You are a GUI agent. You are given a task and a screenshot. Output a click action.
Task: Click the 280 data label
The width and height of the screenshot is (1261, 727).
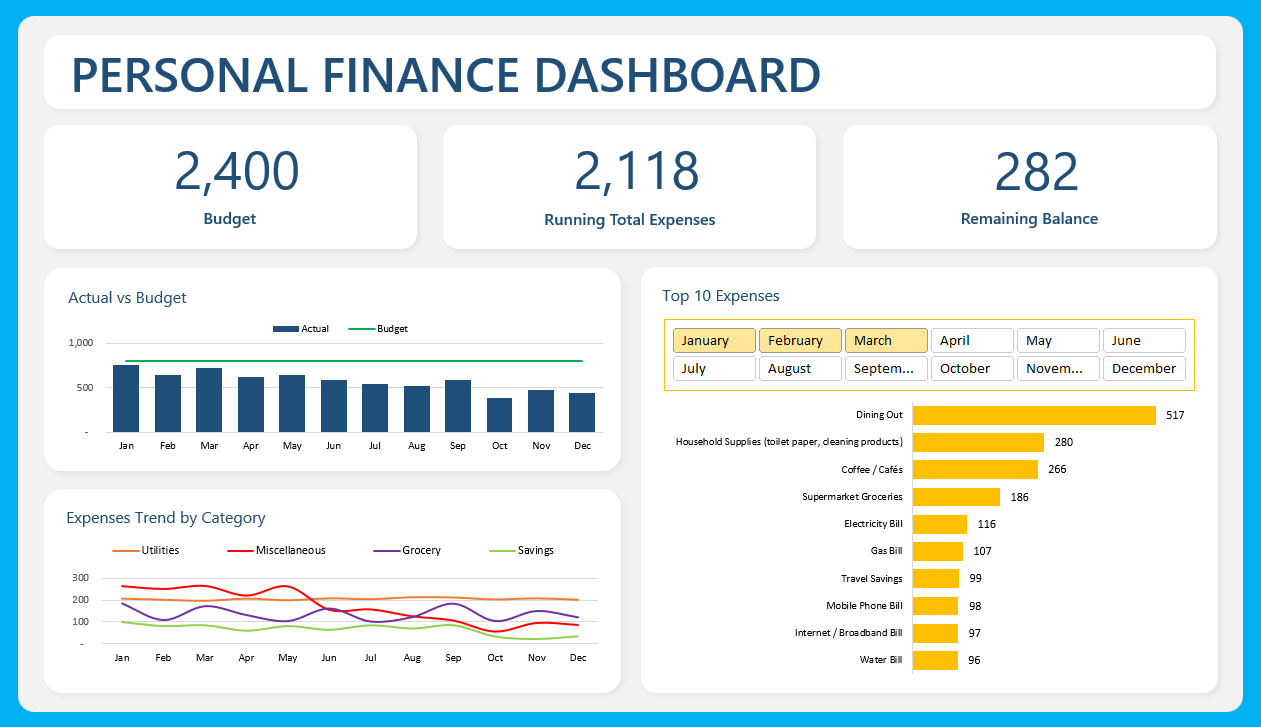click(x=1063, y=442)
